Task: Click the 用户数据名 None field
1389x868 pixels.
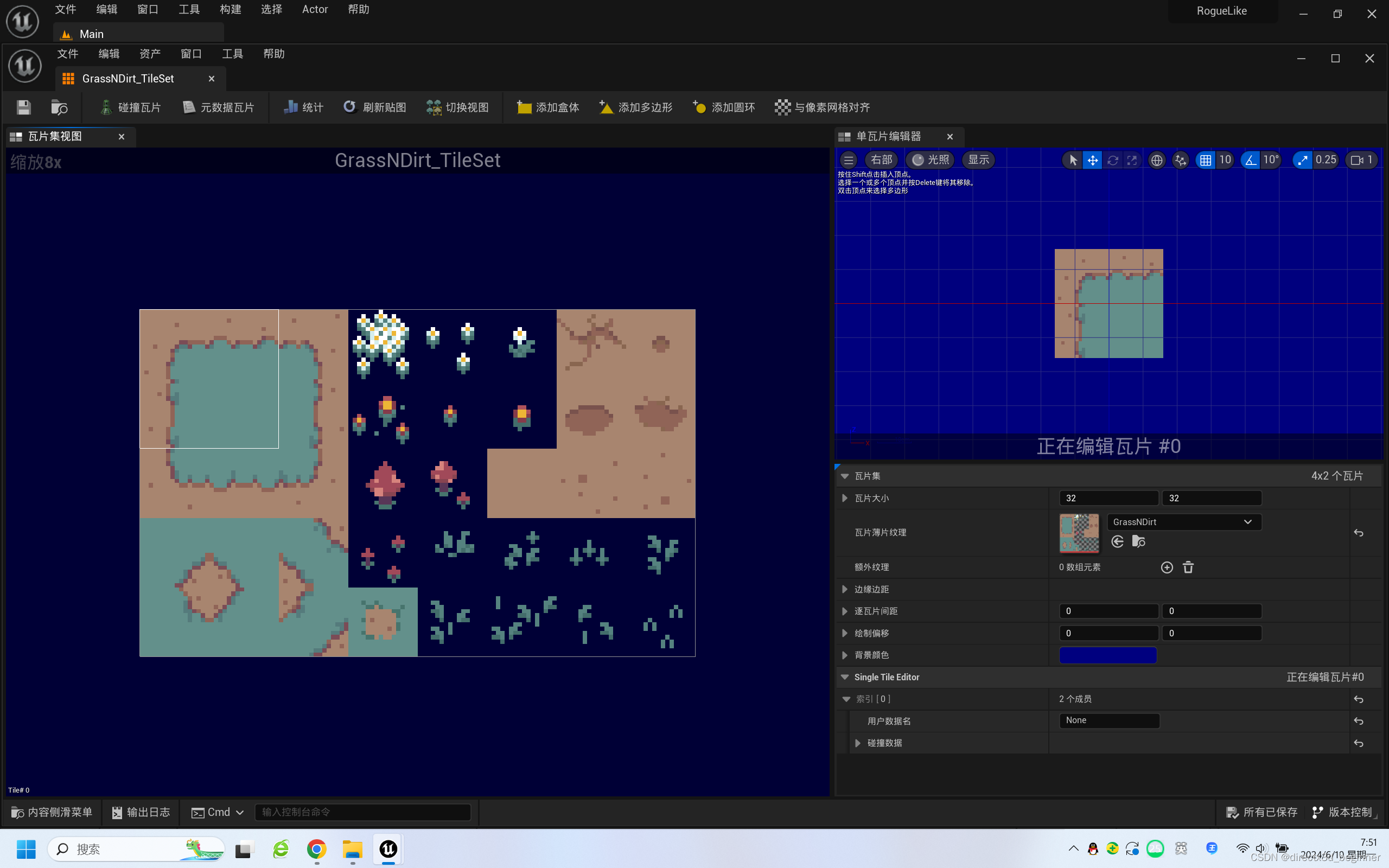Action: (x=1109, y=720)
